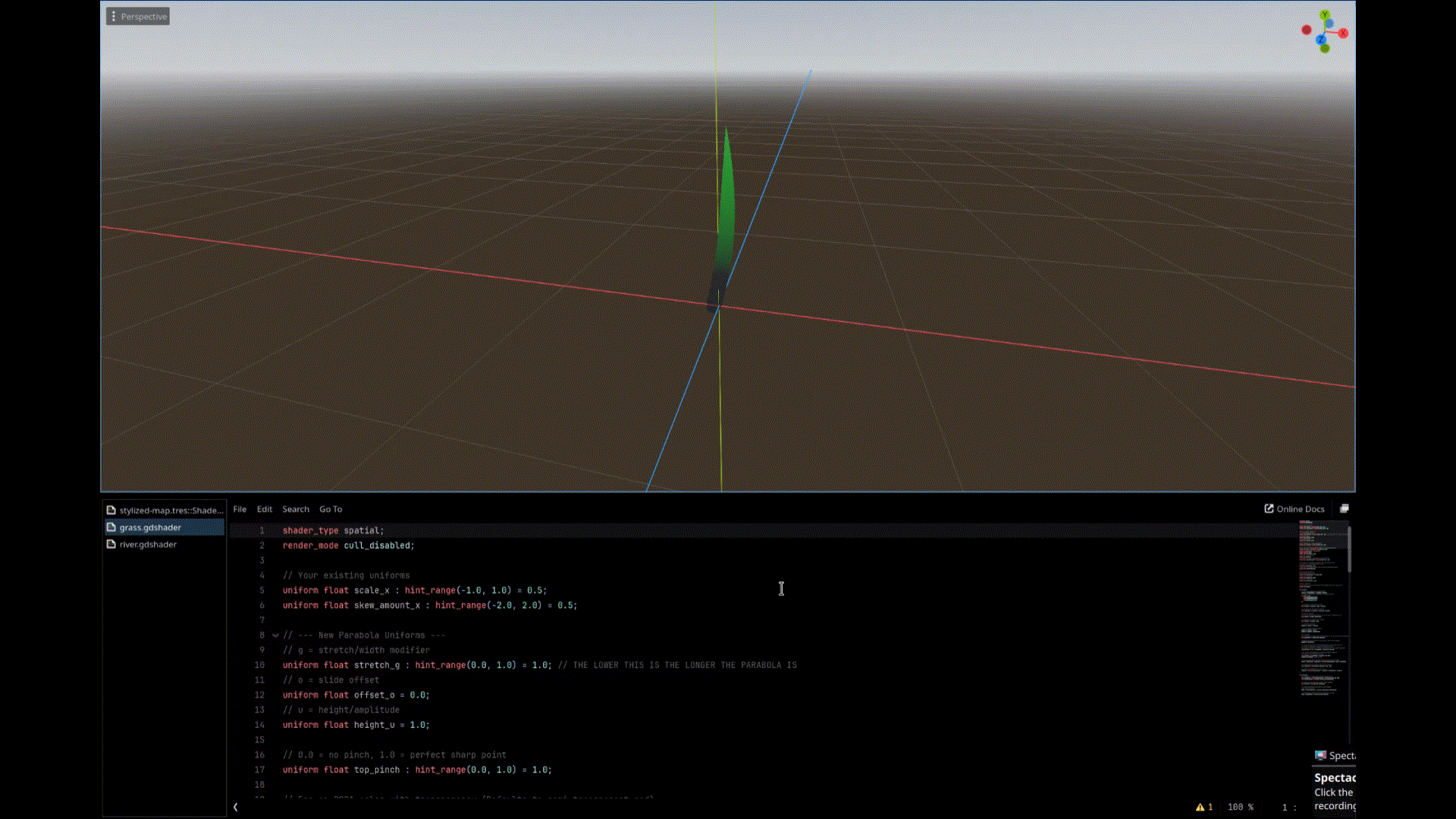Open the Go To menu

click(x=331, y=509)
